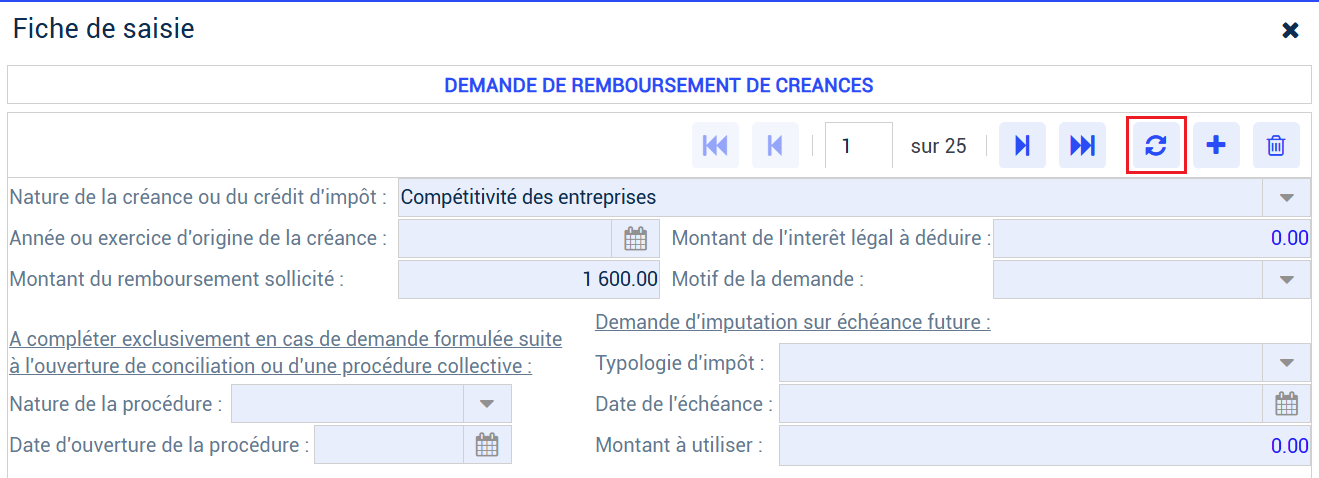Expand the Typologie d'impôt dropdown
The image size is (1319, 478).
1287,363
